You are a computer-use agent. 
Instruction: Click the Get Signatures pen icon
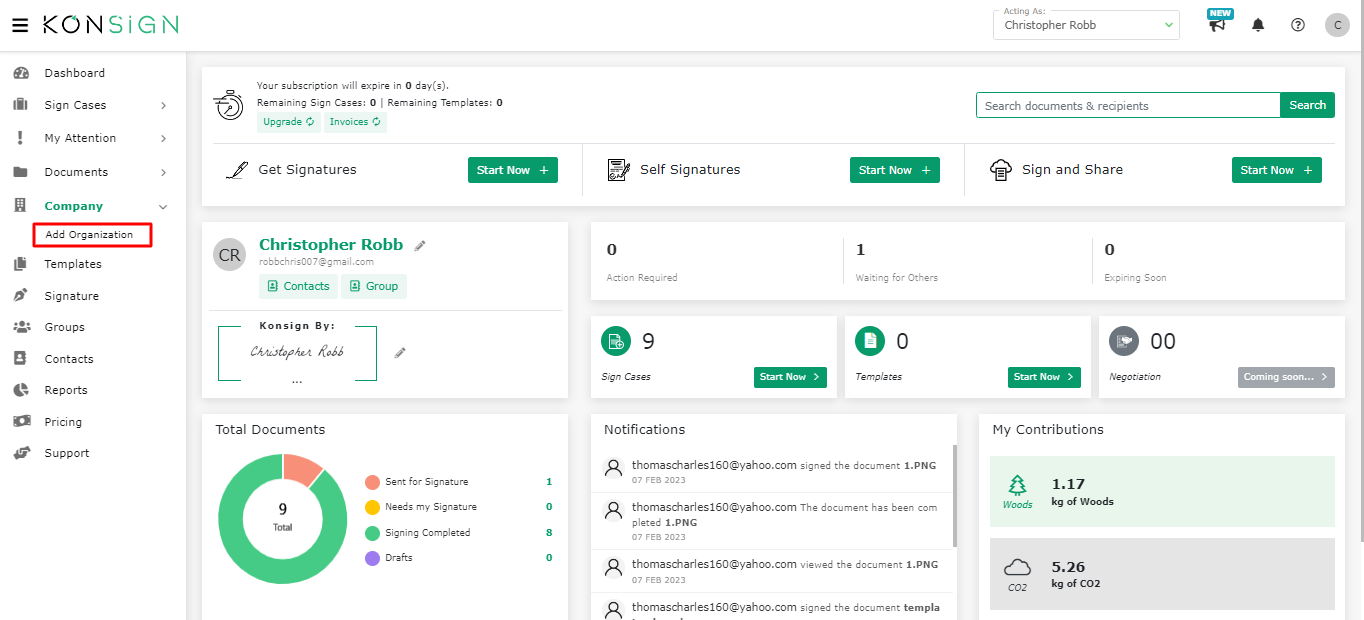pos(237,169)
